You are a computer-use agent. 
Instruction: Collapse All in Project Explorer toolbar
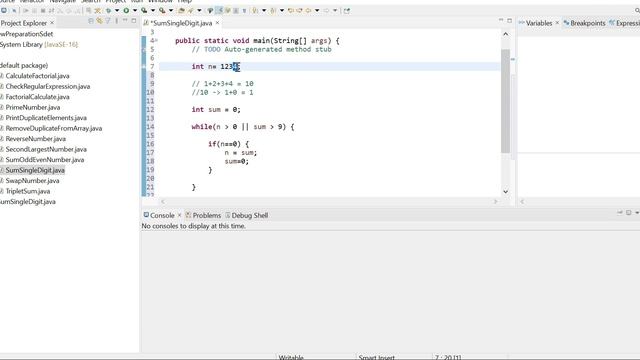tap(91, 21)
